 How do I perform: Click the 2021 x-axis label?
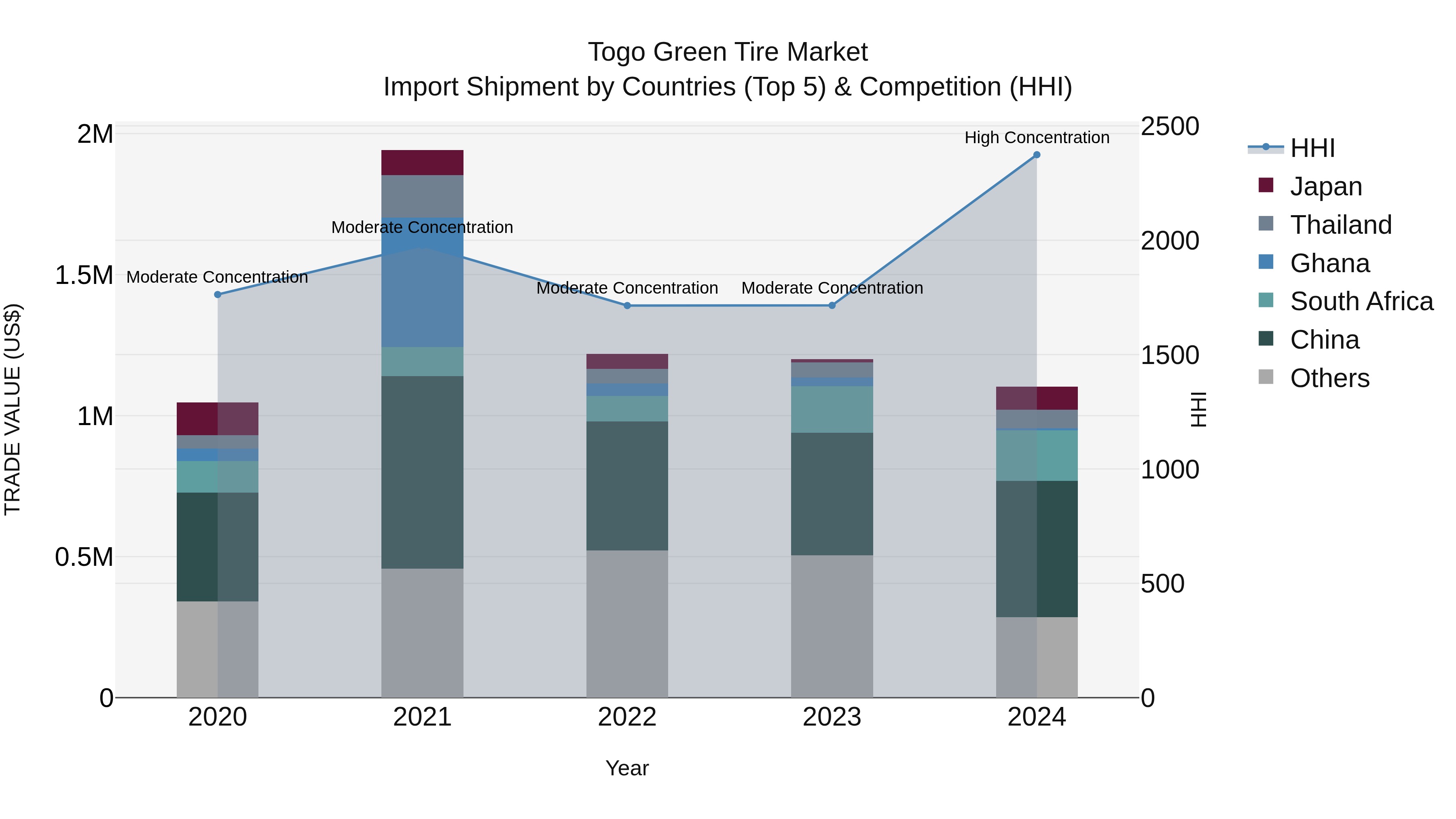422,717
